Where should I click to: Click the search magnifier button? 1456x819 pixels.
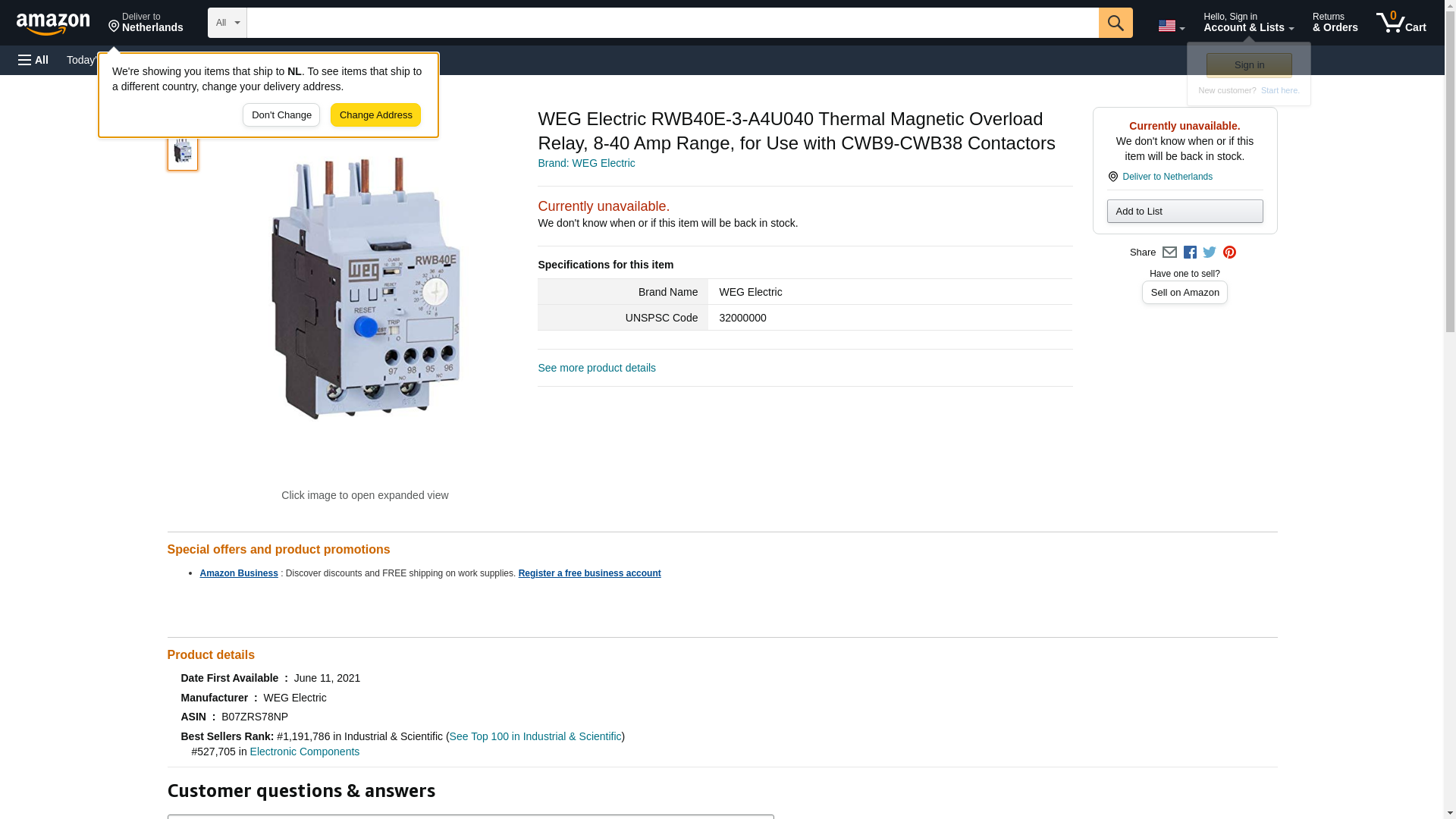click(x=1115, y=23)
